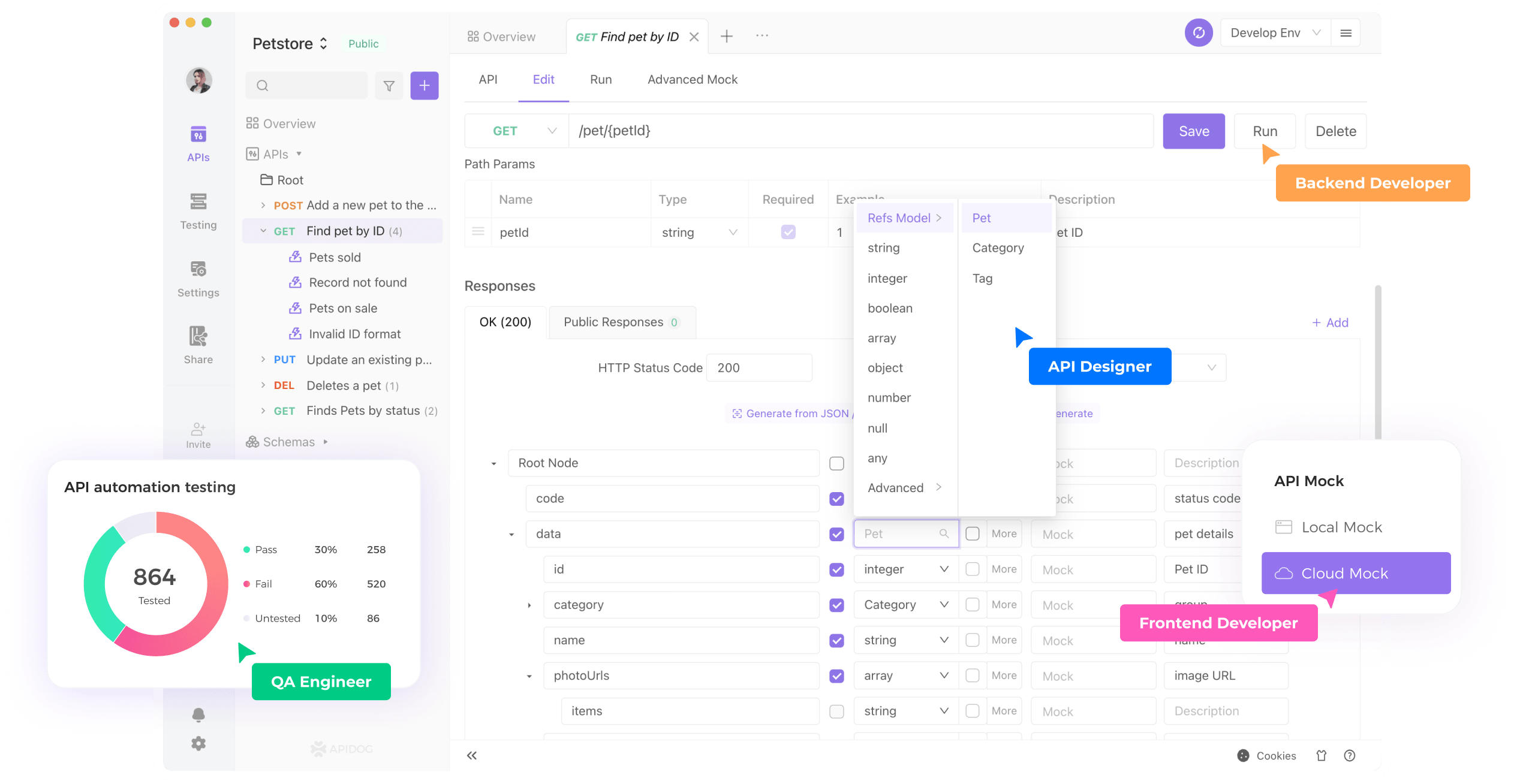Open the Public Responses tab

(613, 322)
